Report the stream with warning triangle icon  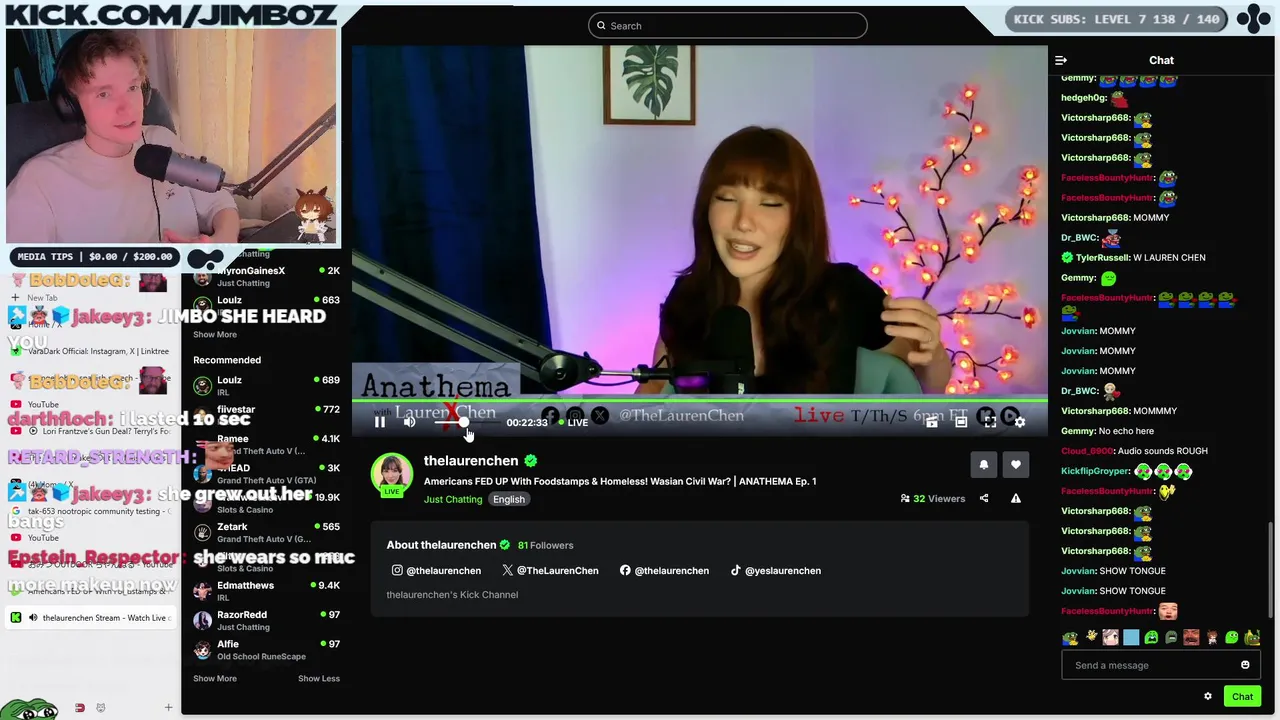click(1016, 498)
